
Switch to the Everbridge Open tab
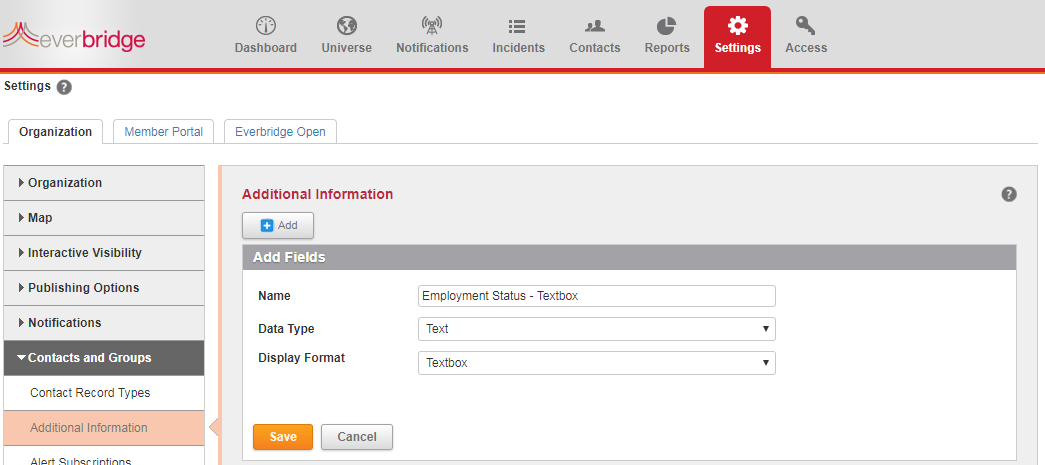coord(280,132)
